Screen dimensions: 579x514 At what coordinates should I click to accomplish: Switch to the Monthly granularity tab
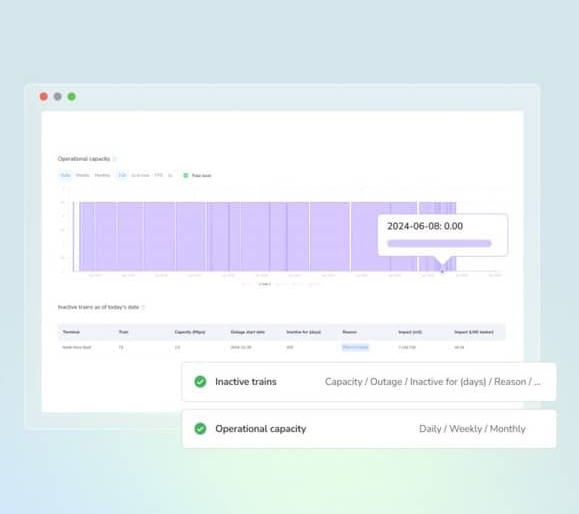(102, 175)
